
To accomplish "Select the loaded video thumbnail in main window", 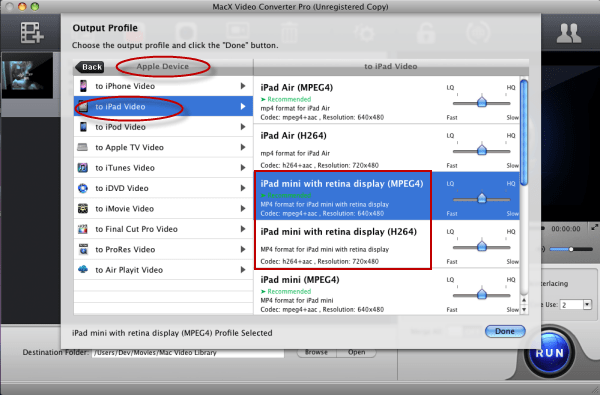I will point(27,75).
